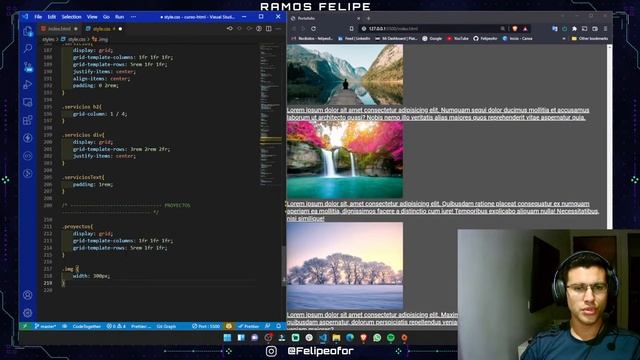
Task: Open the Thunder Client lightning icon
Action: pyautogui.click(x=28, y=138)
